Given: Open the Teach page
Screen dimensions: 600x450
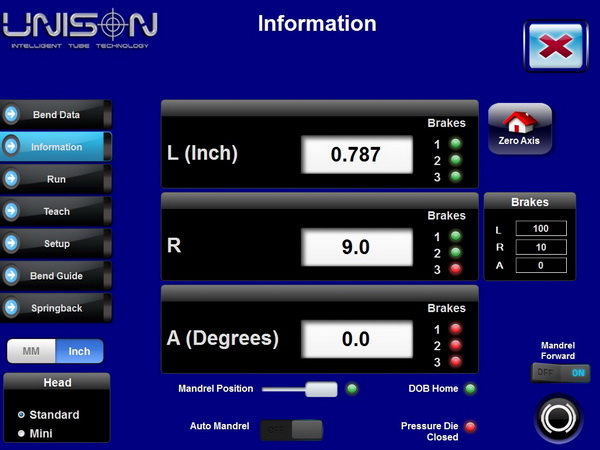Looking at the screenshot, I should click(x=56, y=211).
